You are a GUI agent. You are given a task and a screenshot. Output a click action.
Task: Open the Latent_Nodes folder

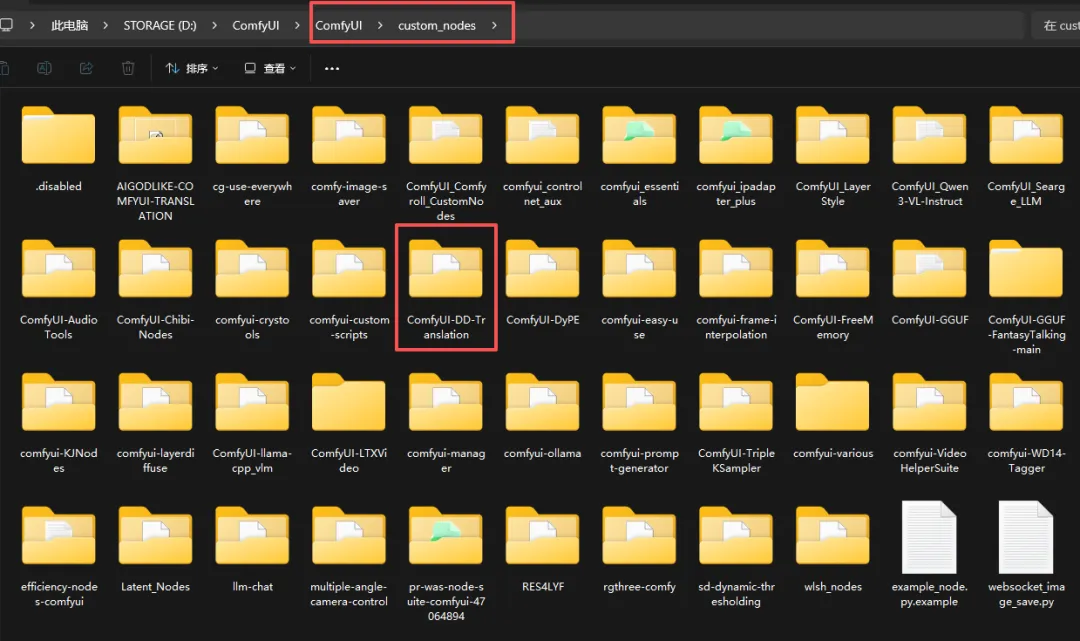156,536
